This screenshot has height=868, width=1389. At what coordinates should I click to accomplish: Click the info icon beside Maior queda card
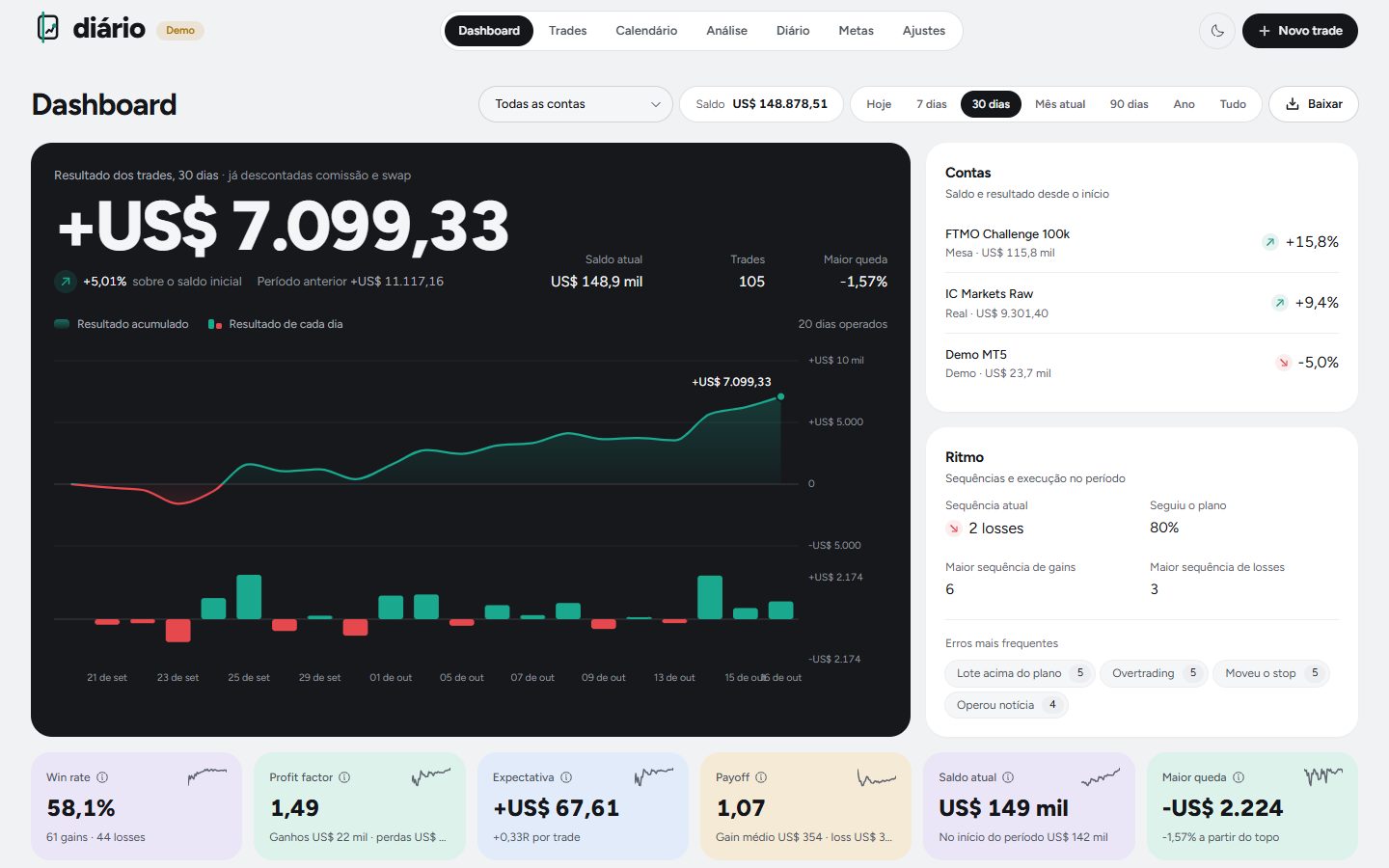point(1239,777)
